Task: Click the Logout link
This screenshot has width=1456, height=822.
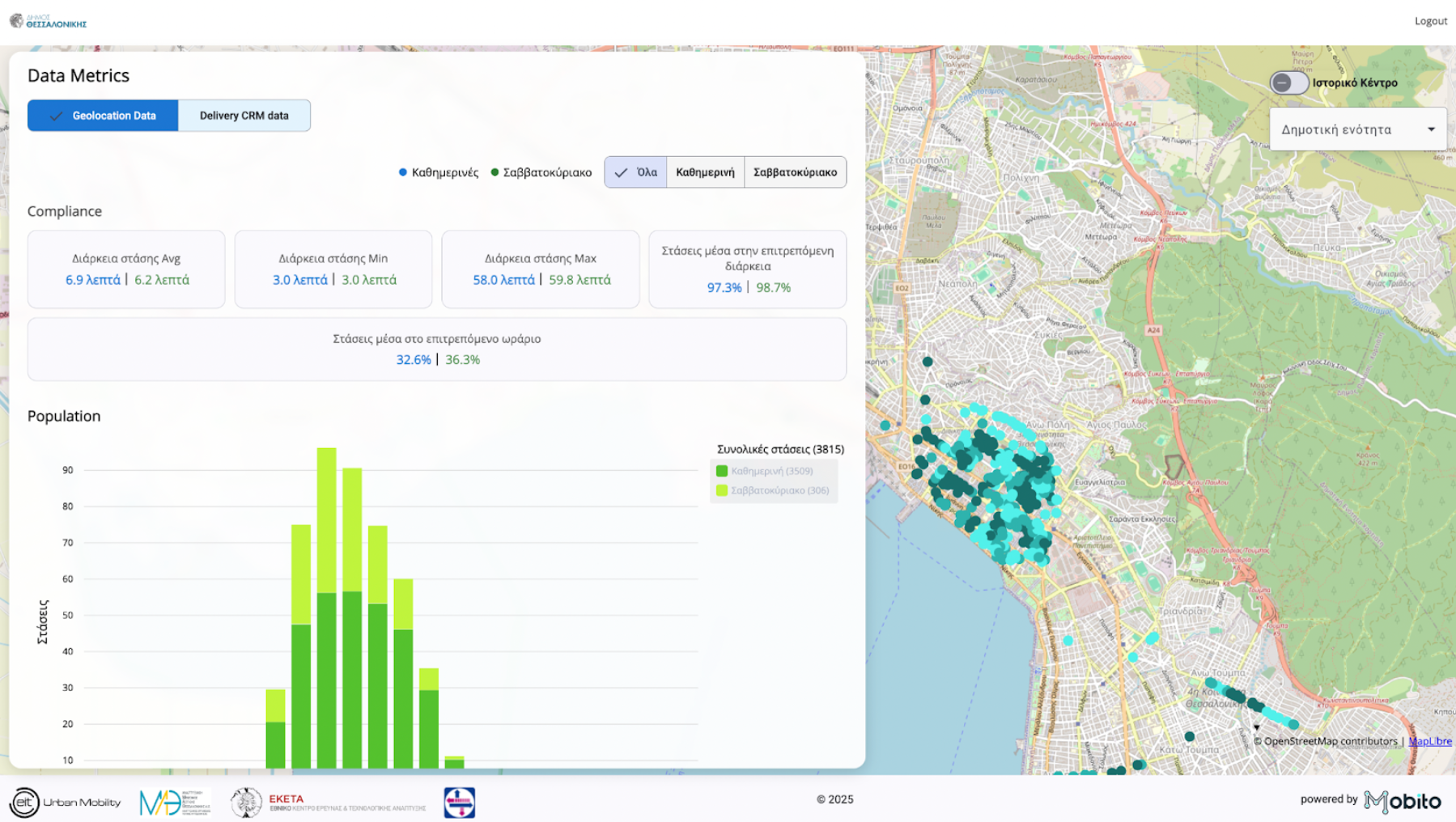Action: pyautogui.click(x=1430, y=21)
